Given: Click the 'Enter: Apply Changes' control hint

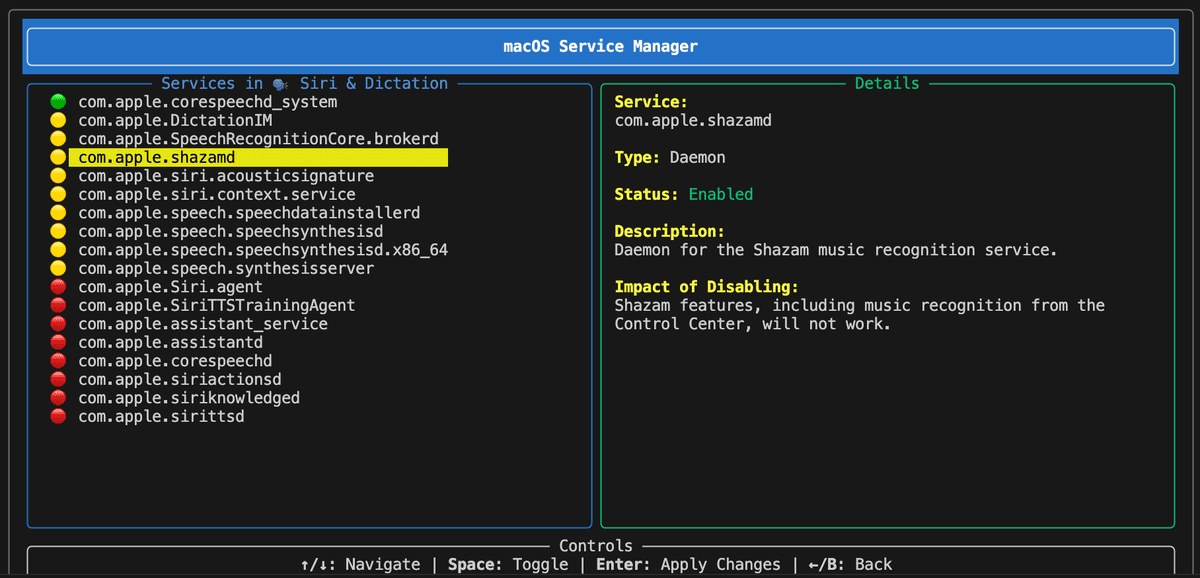Looking at the screenshot, I should [x=688, y=564].
